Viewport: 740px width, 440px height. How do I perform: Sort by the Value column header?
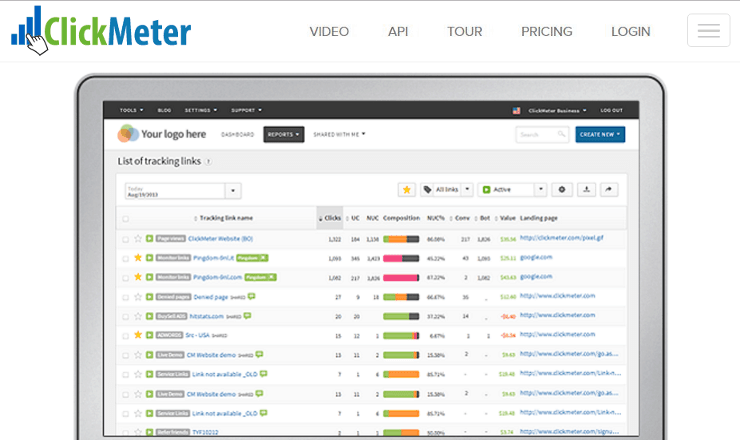pyautogui.click(x=505, y=218)
